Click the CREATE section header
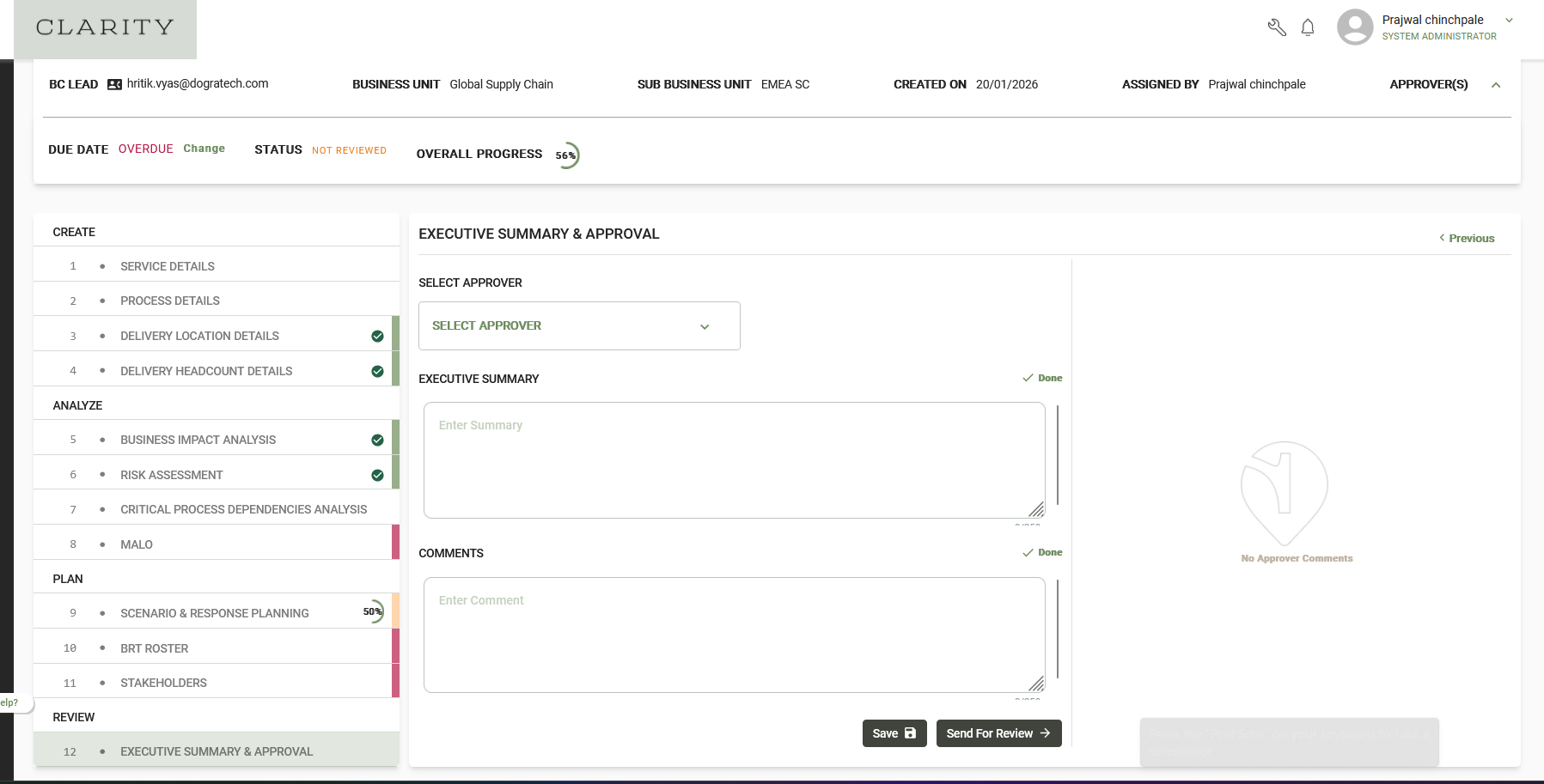Image resolution: width=1544 pixels, height=784 pixels. pyautogui.click(x=74, y=232)
